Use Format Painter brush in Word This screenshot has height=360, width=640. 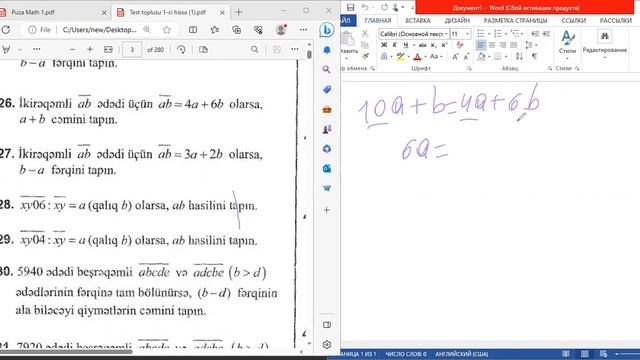[365, 56]
